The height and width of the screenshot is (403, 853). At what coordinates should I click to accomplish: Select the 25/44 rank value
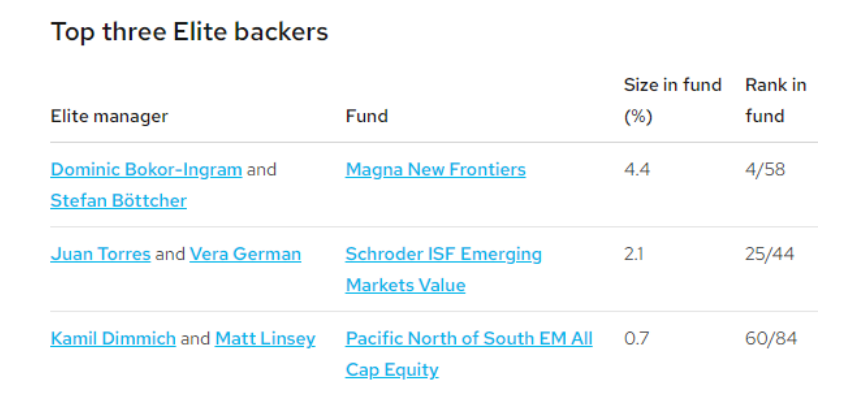(770, 255)
